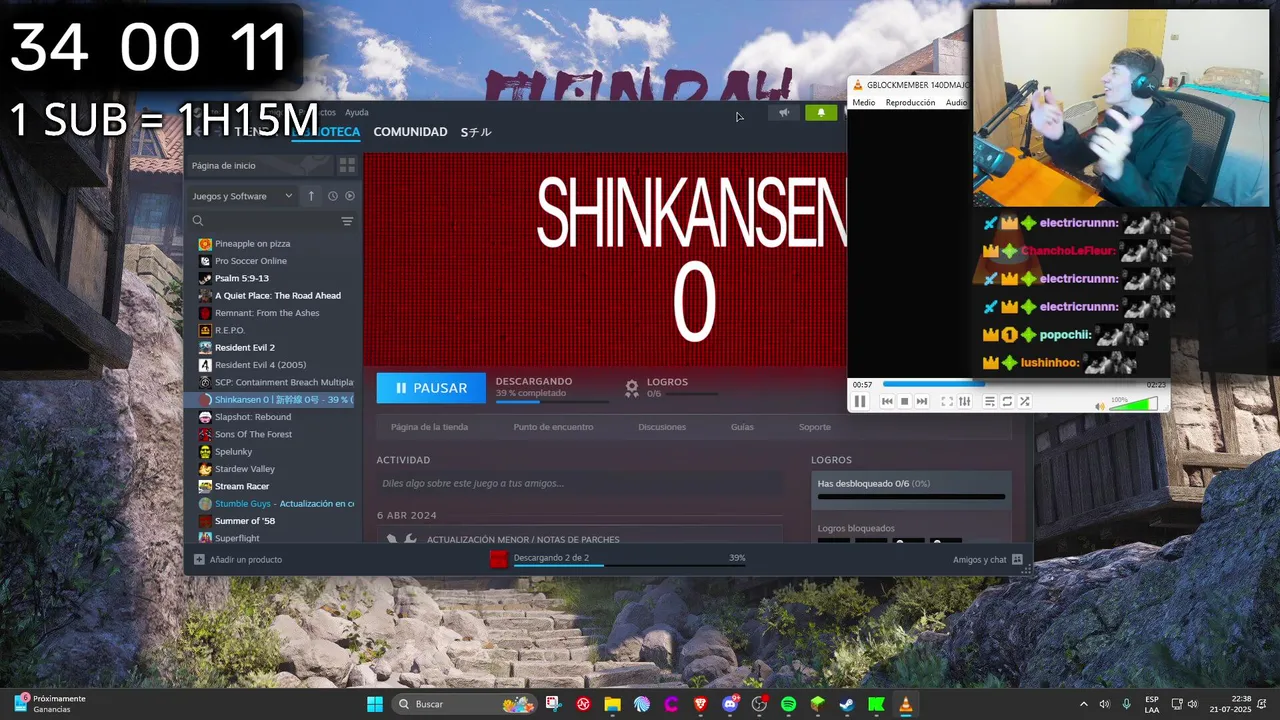The image size is (1280, 720).
Task: Open the Steam profile tab Sチル
Action: 476,132
